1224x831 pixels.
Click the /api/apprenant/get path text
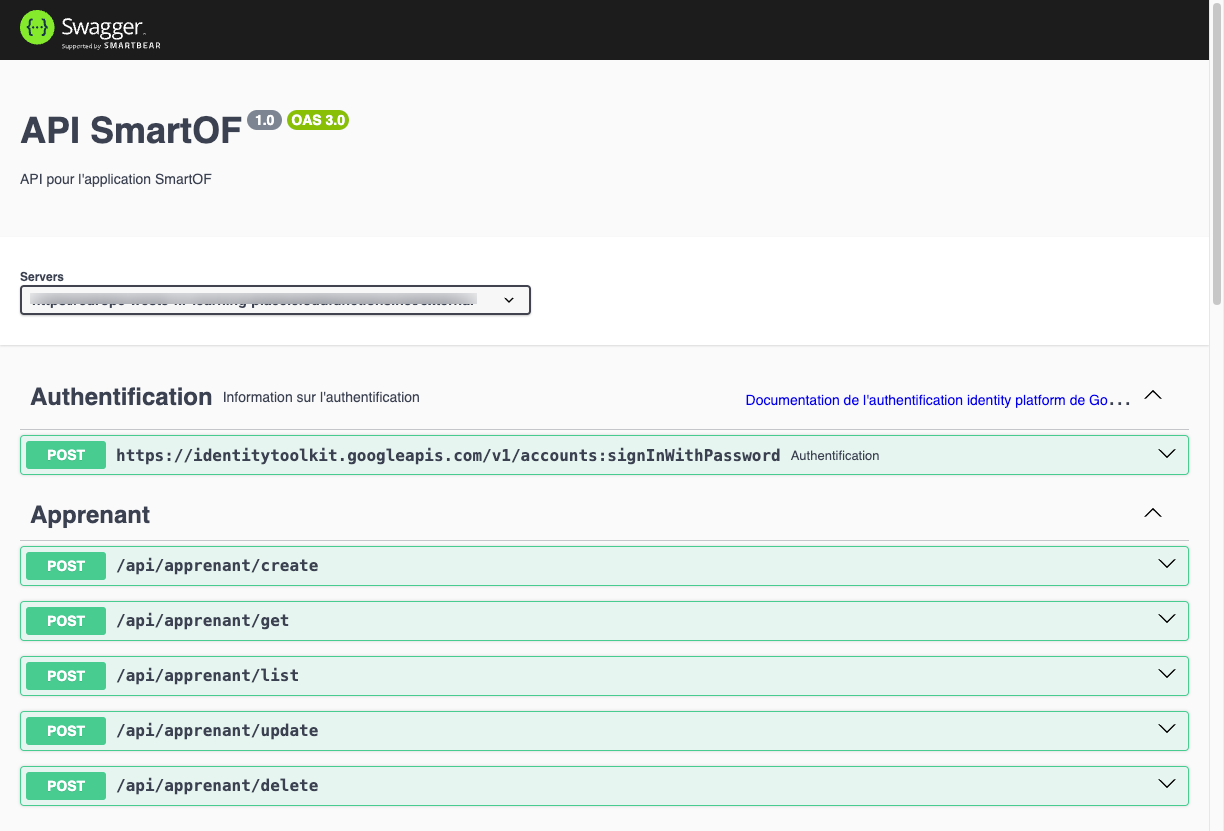click(x=202, y=621)
